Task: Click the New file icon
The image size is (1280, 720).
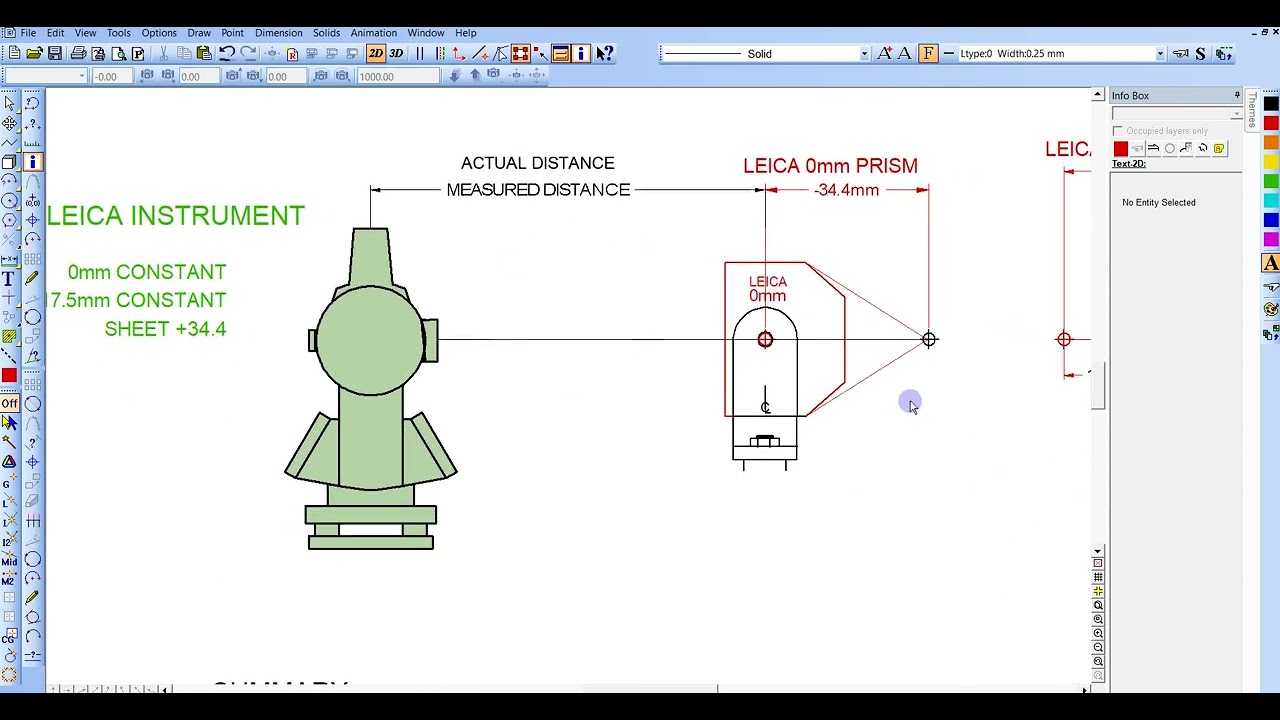Action: (x=14, y=53)
